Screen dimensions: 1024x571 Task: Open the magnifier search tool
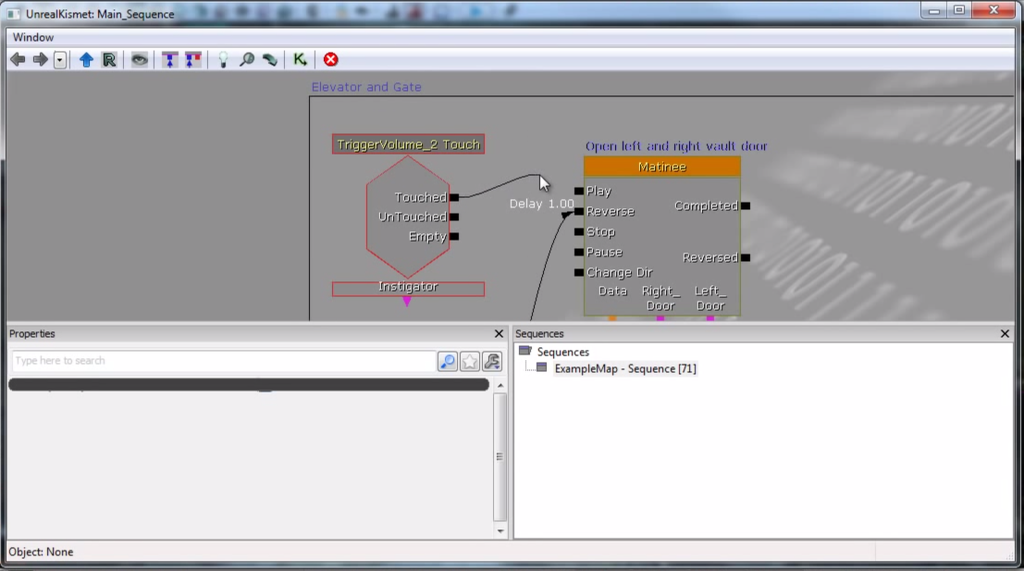coord(247,60)
